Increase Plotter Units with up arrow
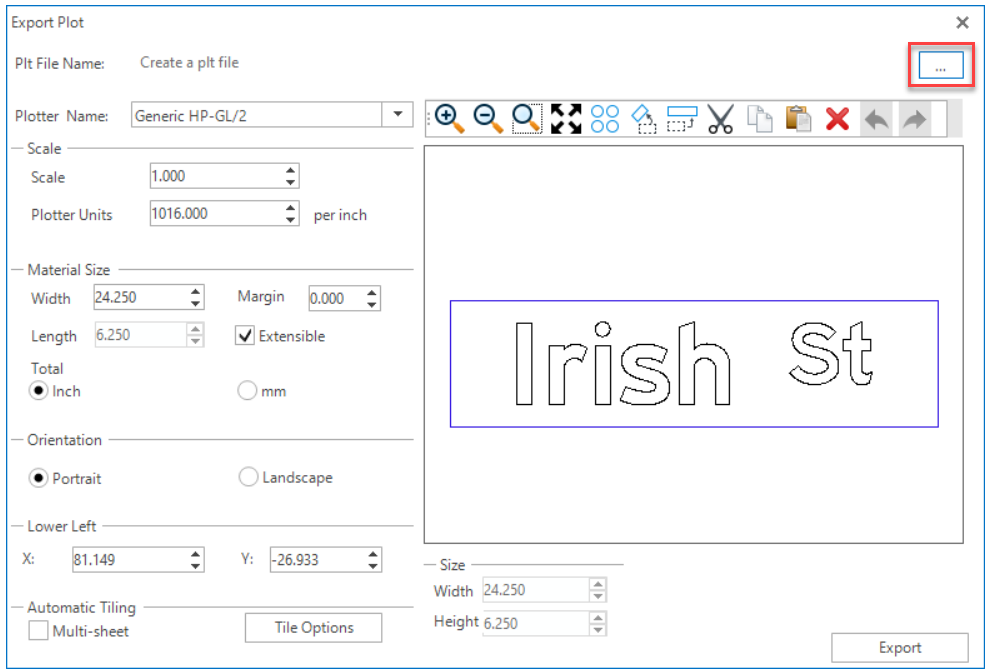This screenshot has height=672, width=990. pyautogui.click(x=290, y=208)
